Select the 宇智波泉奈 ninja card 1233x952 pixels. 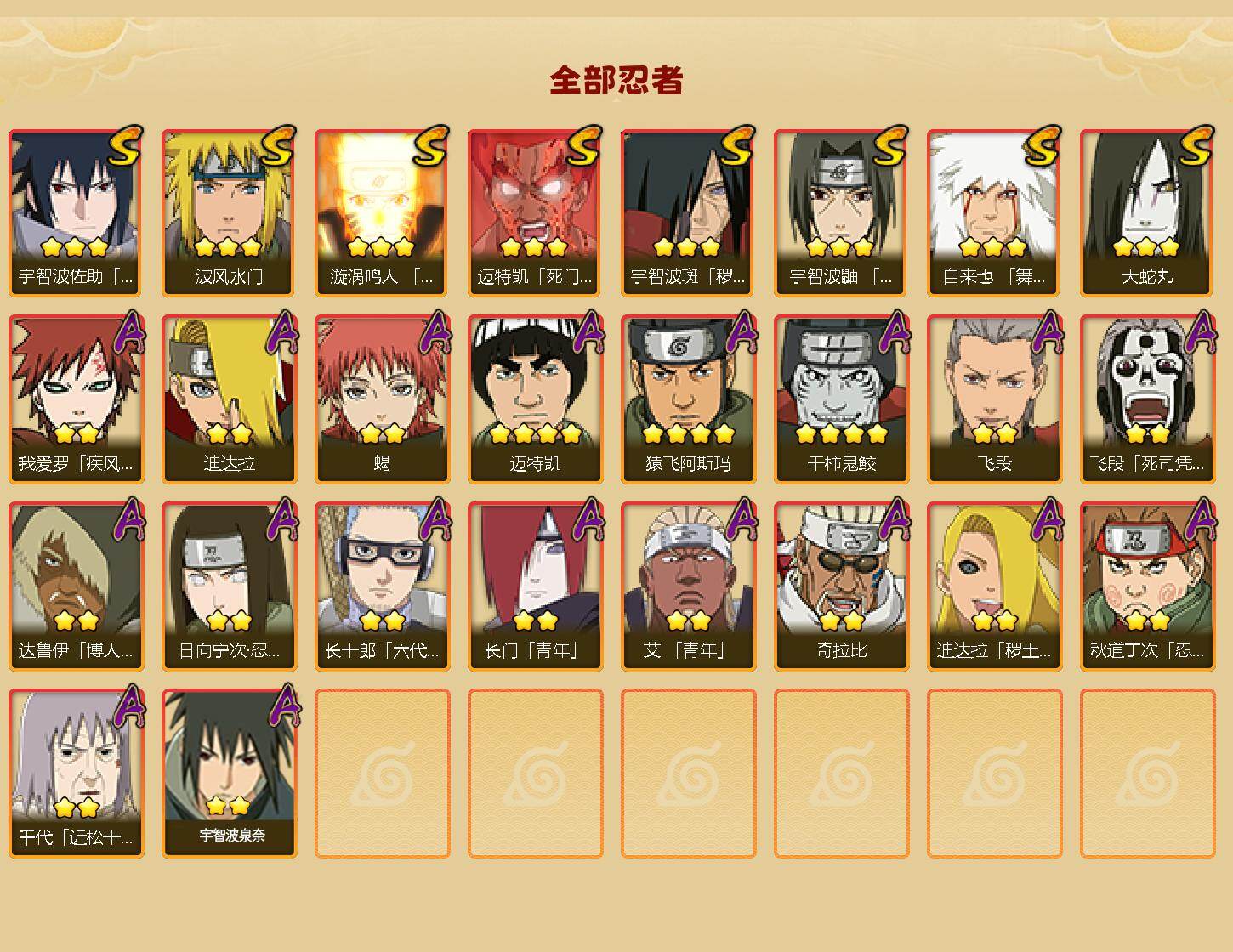click(229, 773)
